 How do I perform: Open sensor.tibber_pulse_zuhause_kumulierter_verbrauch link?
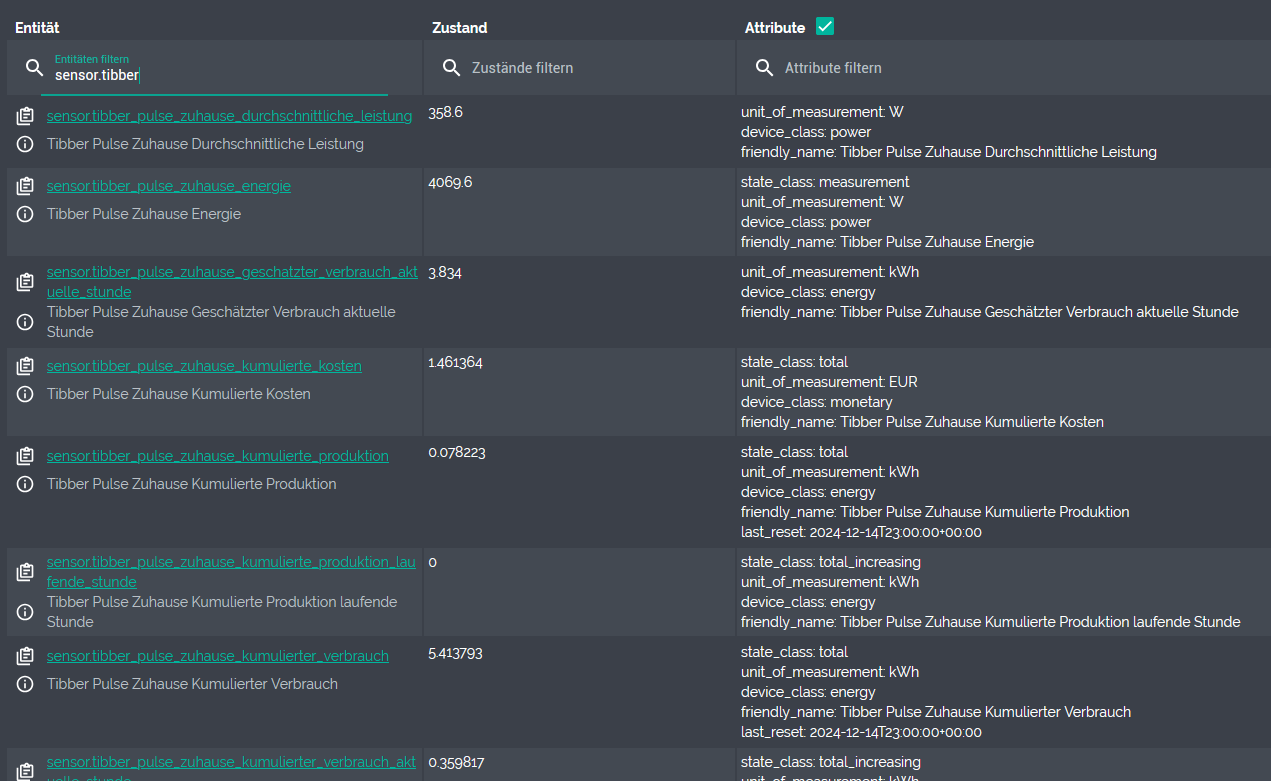coord(218,656)
